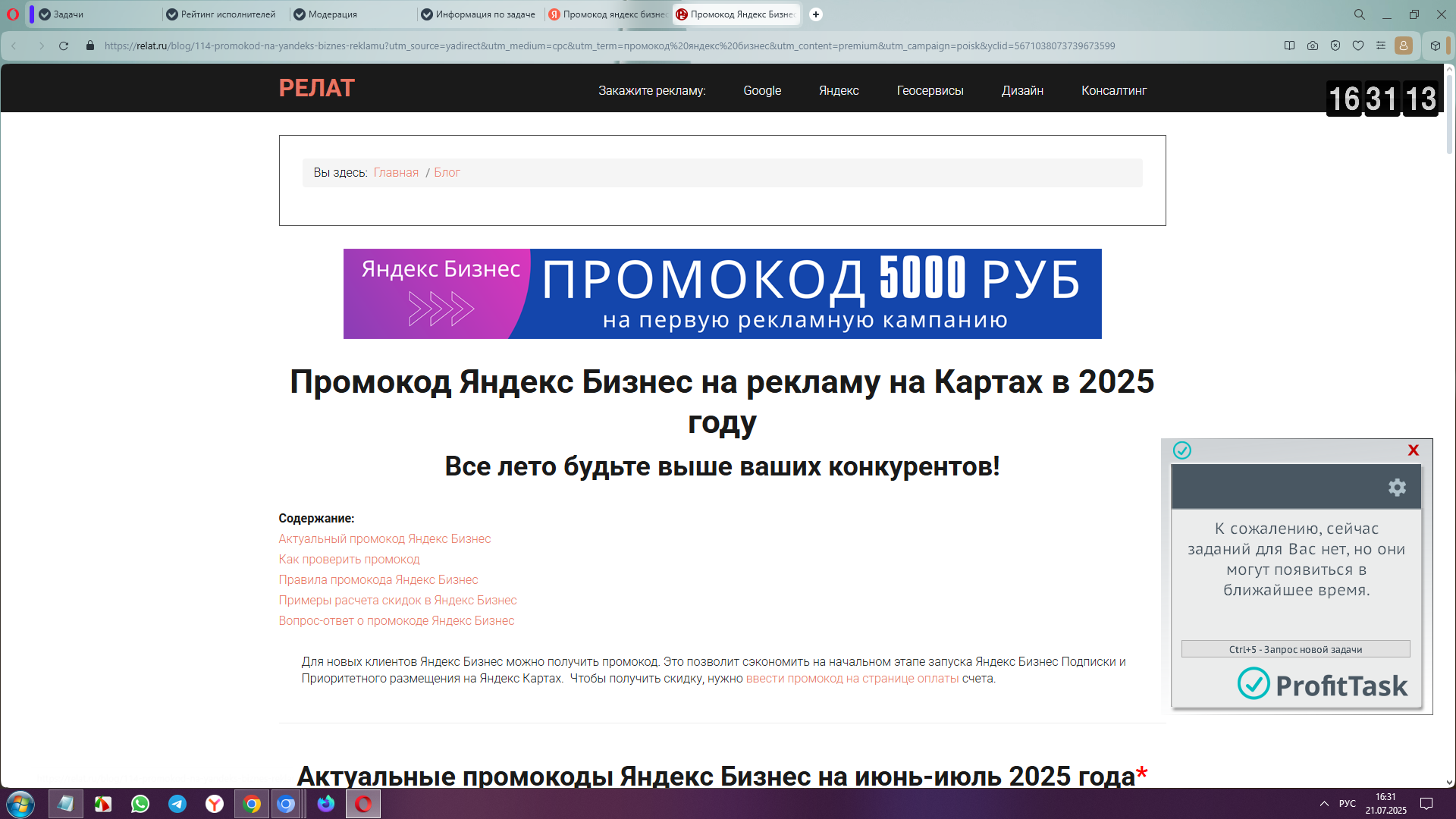This screenshot has height=819, width=1456.
Task: Open the Opera account profile icon
Action: point(1404,46)
